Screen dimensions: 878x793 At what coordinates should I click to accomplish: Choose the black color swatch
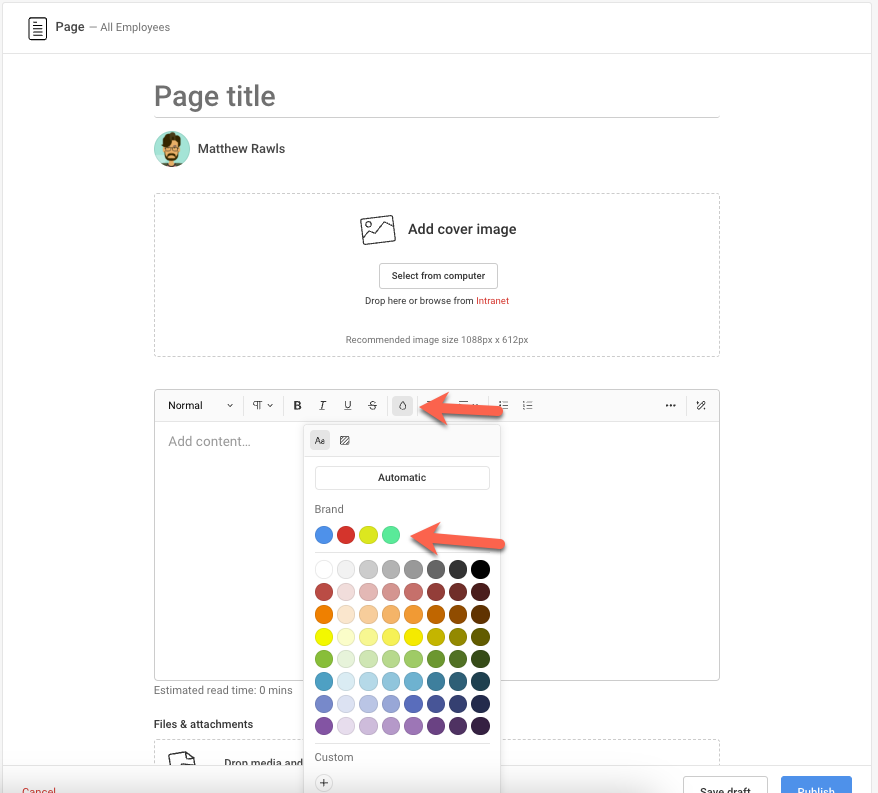pos(481,569)
